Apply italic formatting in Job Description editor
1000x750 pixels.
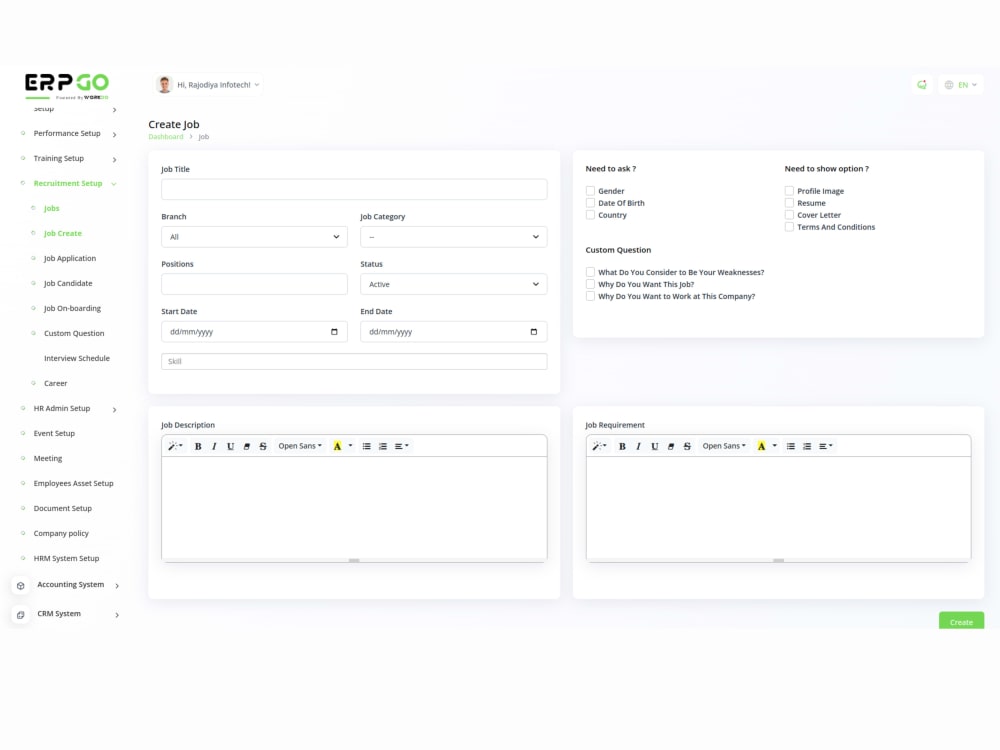[x=214, y=446]
